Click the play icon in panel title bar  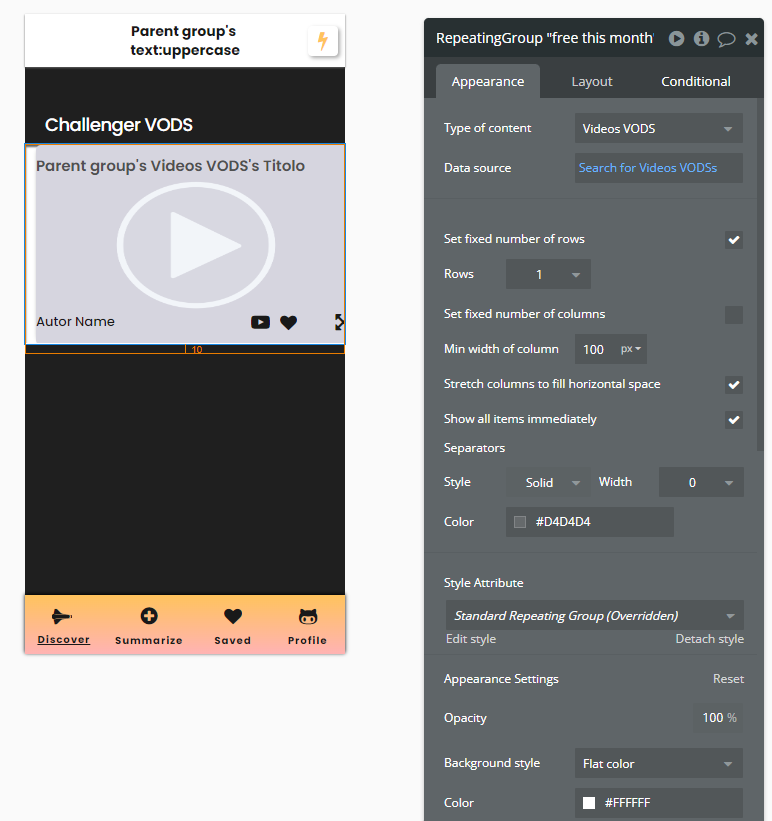click(677, 39)
